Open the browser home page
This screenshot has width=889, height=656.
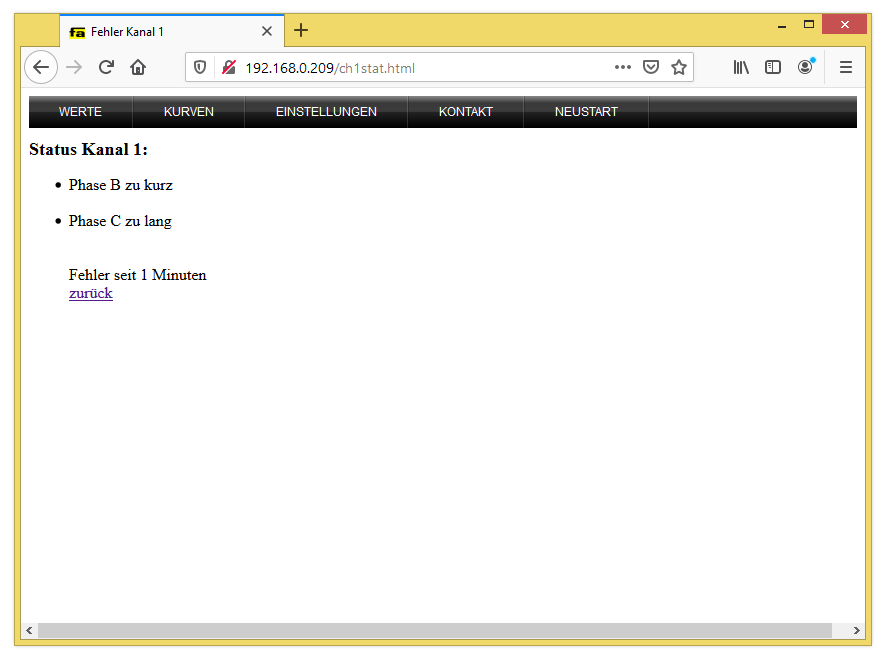click(x=138, y=67)
